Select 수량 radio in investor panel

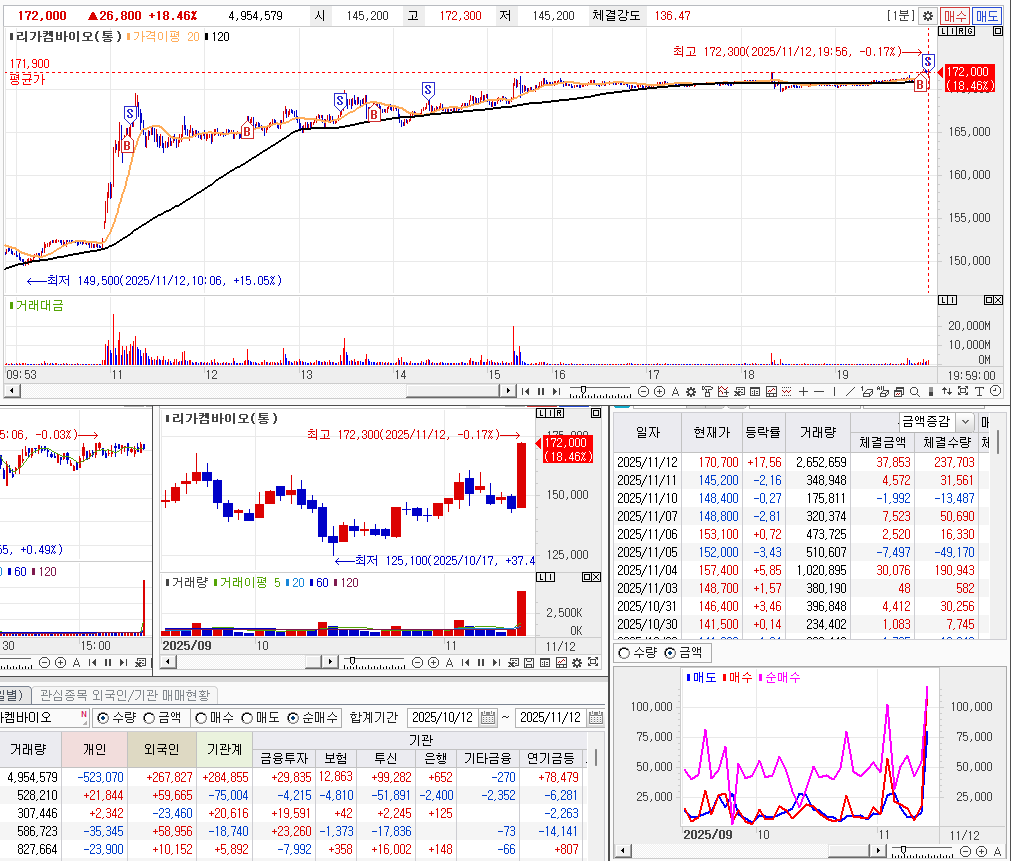[x=103, y=718]
